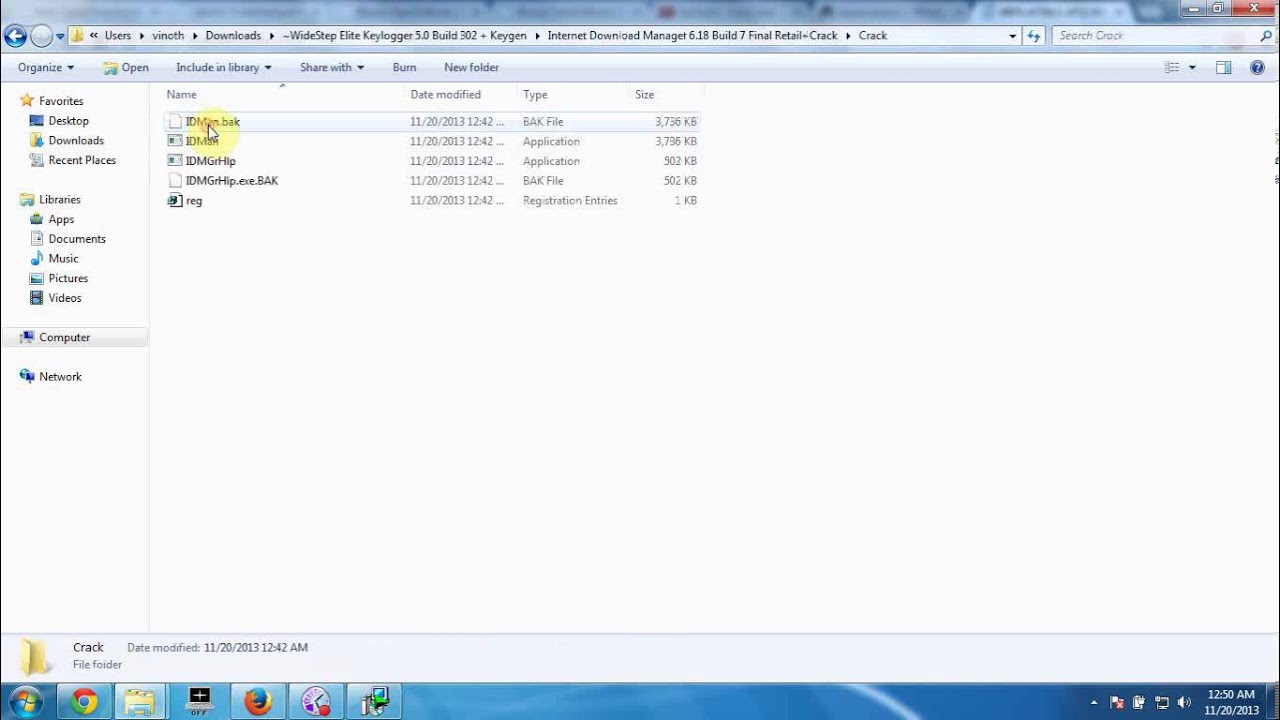Screen dimensions: 1280x720
Task: Sort by the Date modified column header
Action: 462,94
